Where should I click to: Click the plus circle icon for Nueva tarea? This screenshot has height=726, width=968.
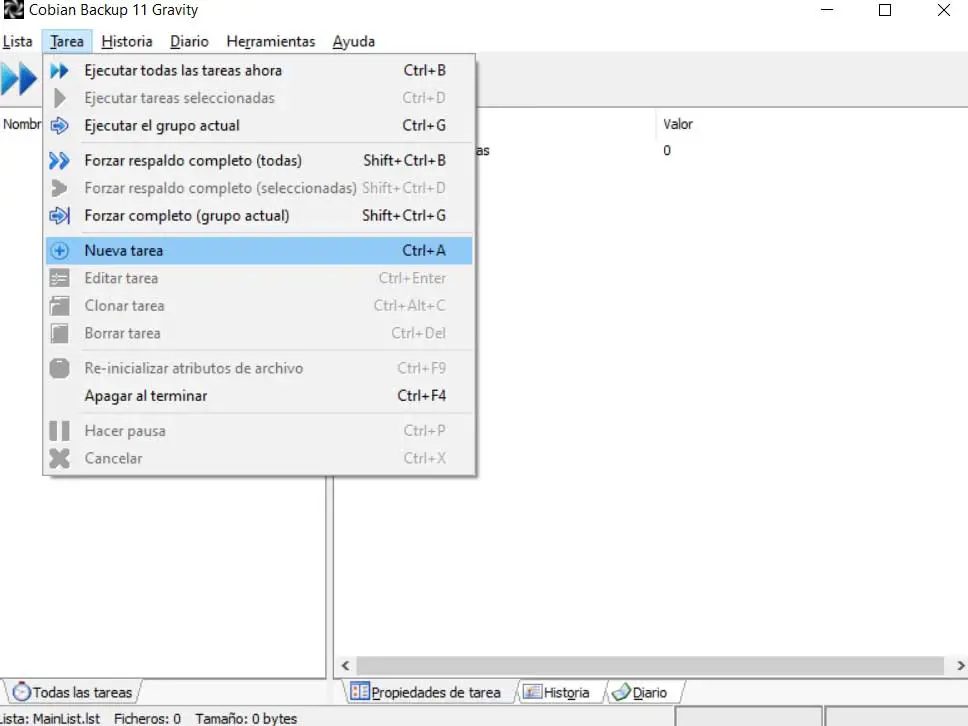click(x=59, y=251)
